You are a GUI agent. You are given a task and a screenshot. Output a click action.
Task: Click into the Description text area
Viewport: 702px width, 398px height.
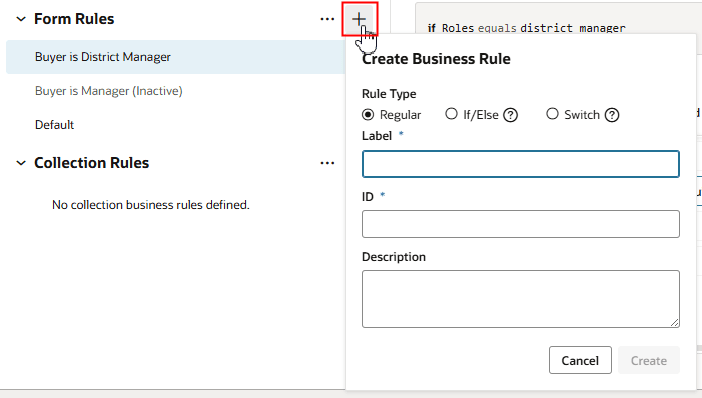521,299
